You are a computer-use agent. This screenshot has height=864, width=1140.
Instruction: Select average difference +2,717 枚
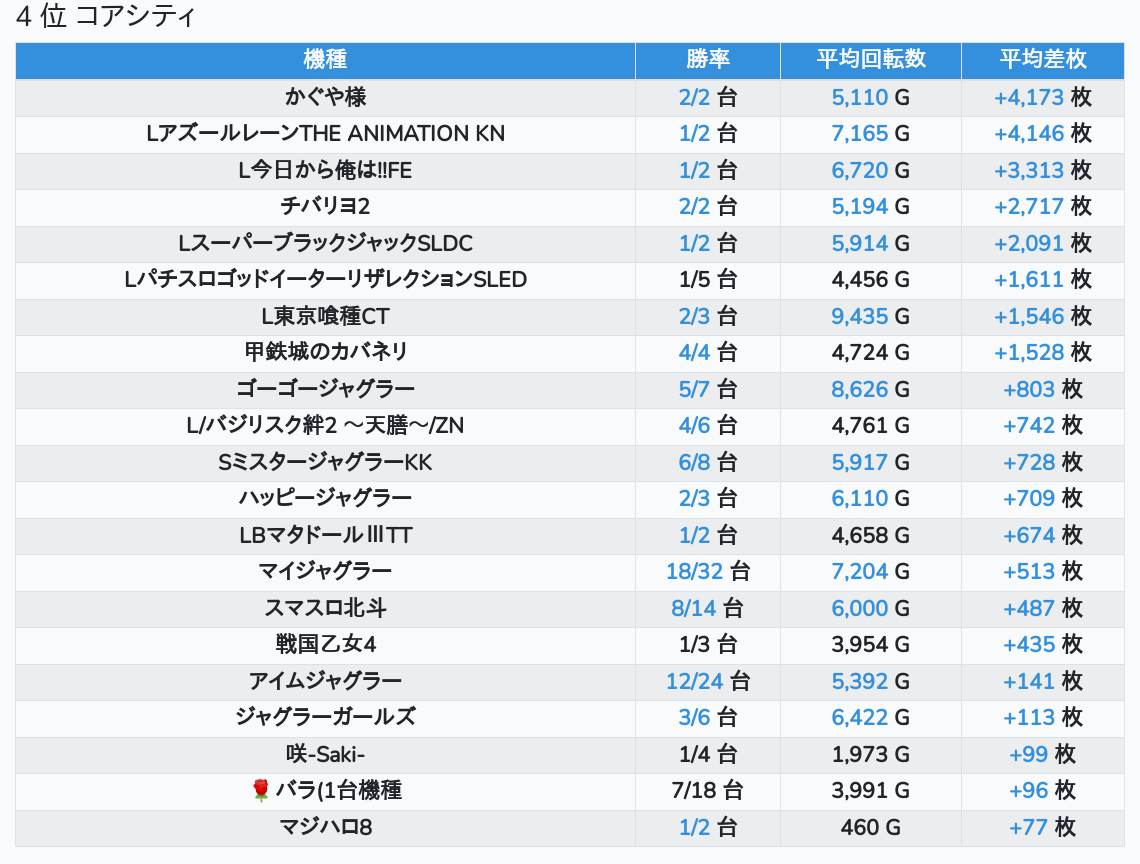click(1043, 207)
